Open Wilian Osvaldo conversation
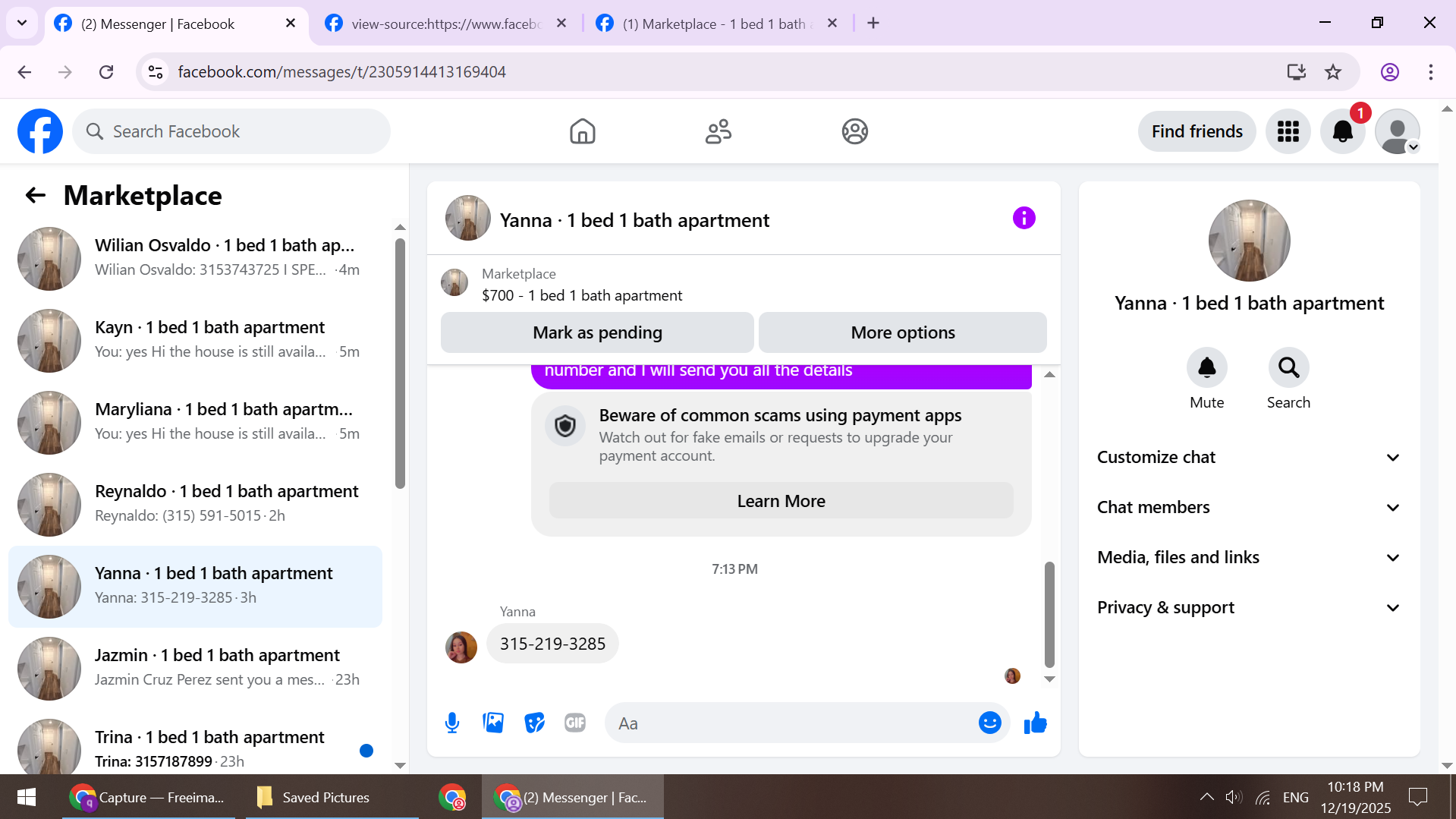This screenshot has height=819, width=1456. [x=195, y=258]
